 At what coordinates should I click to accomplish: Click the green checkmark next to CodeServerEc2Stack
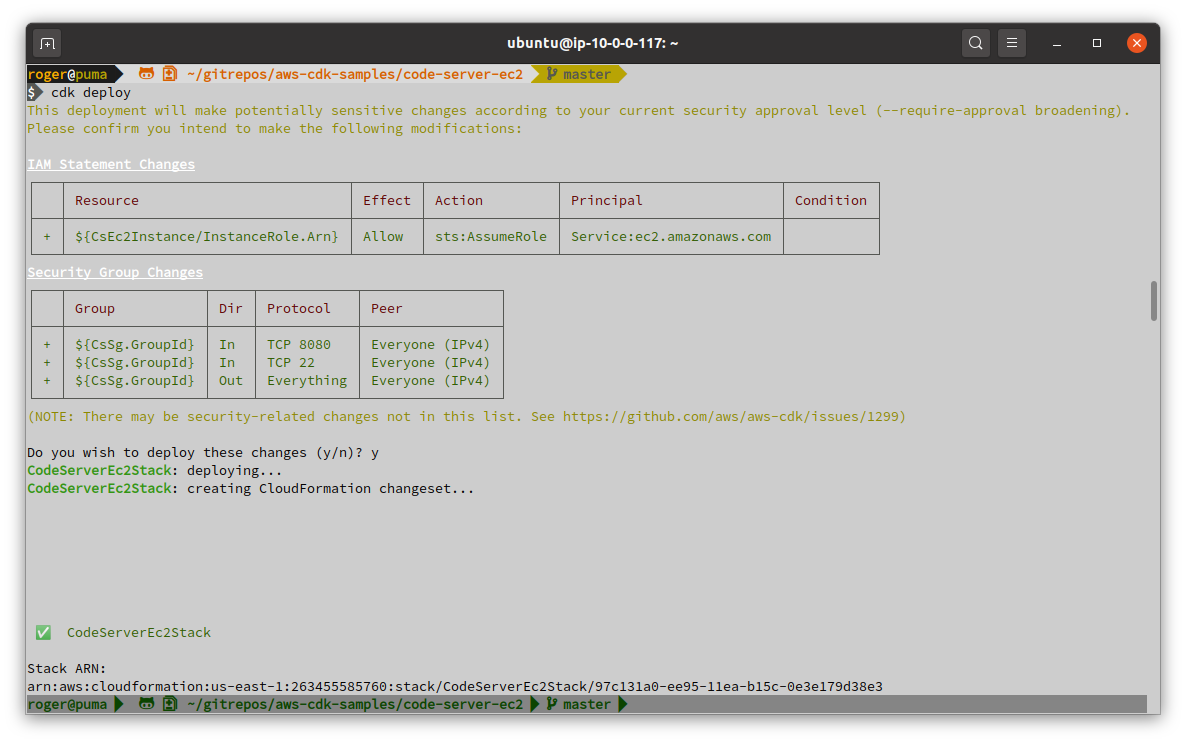tap(43, 633)
